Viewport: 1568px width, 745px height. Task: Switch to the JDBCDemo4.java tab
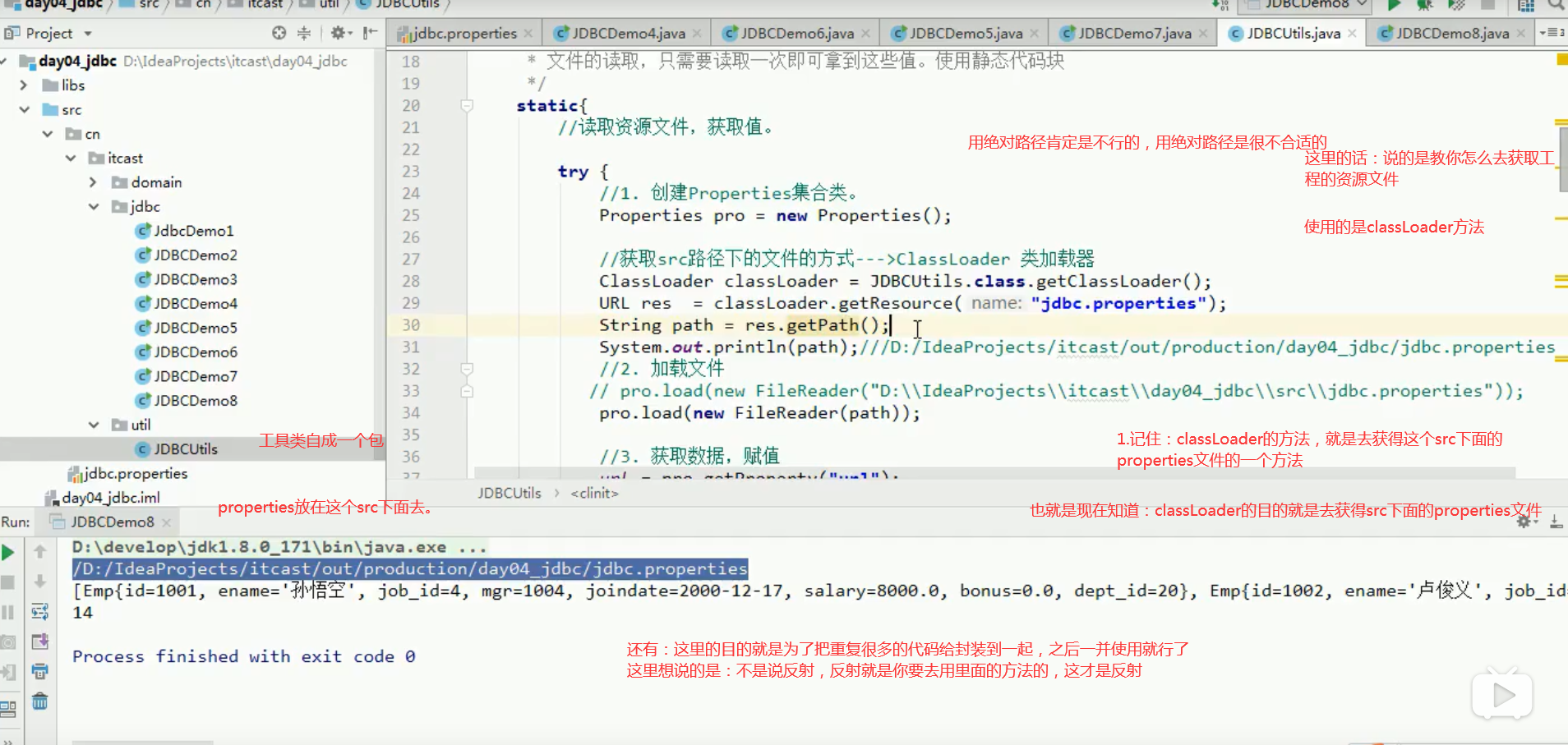click(628, 34)
